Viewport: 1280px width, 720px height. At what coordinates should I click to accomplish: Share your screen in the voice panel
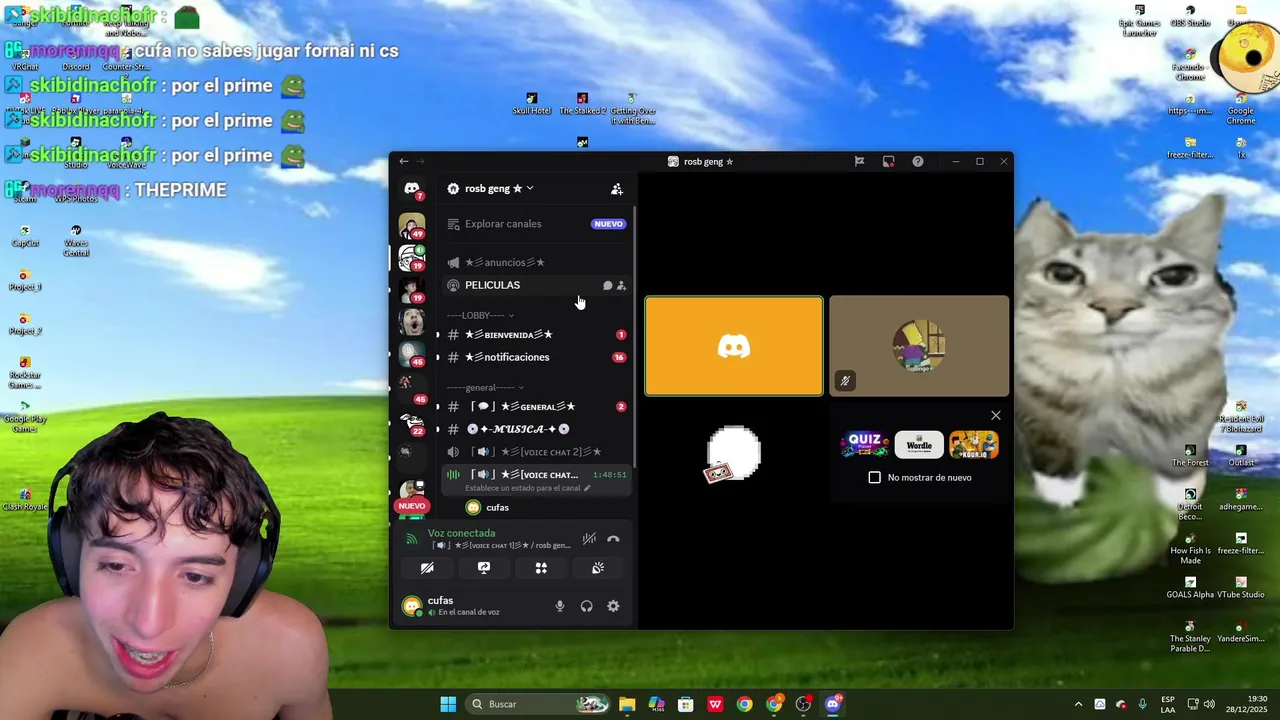pos(484,568)
